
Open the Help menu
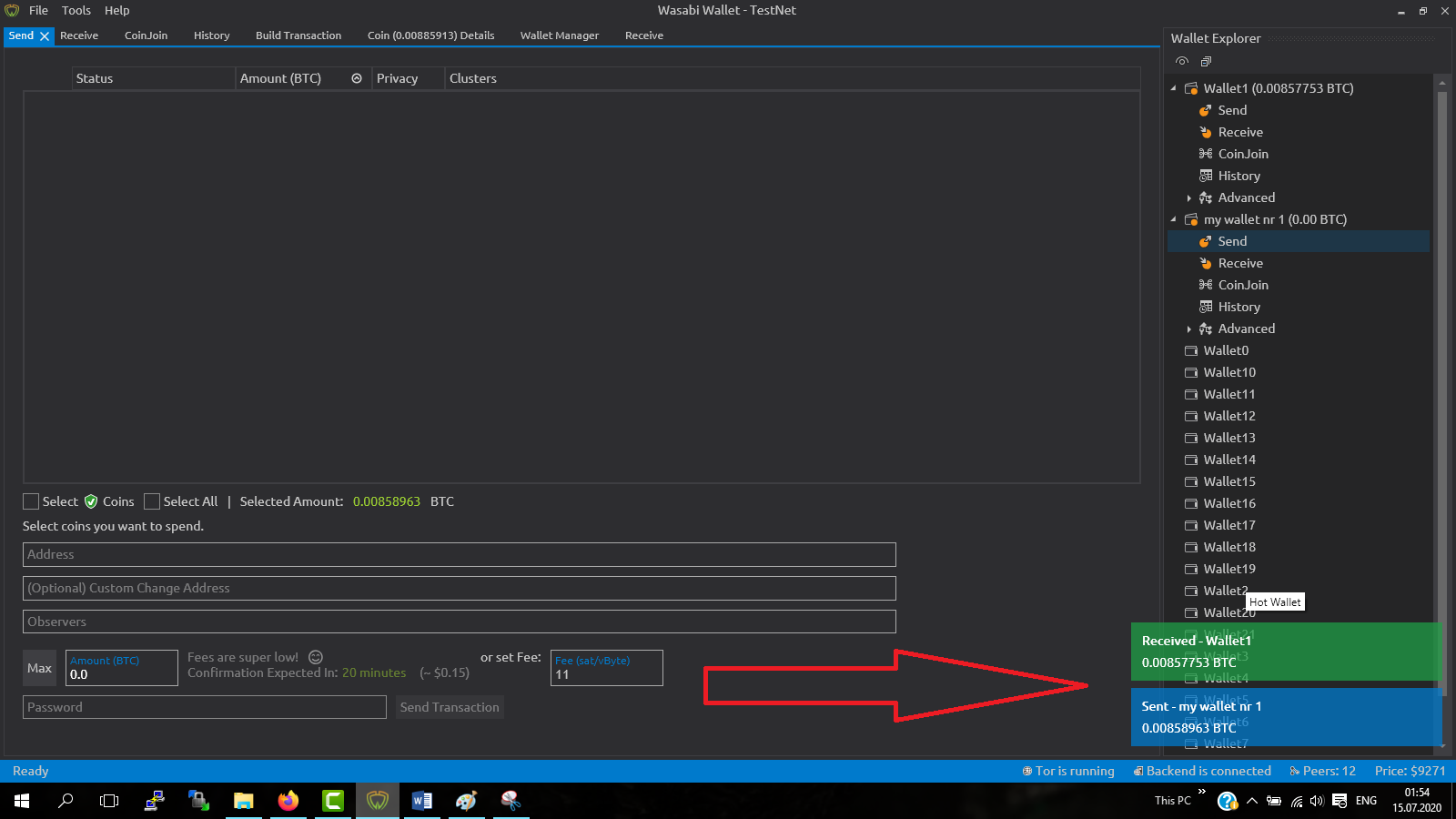click(x=116, y=10)
